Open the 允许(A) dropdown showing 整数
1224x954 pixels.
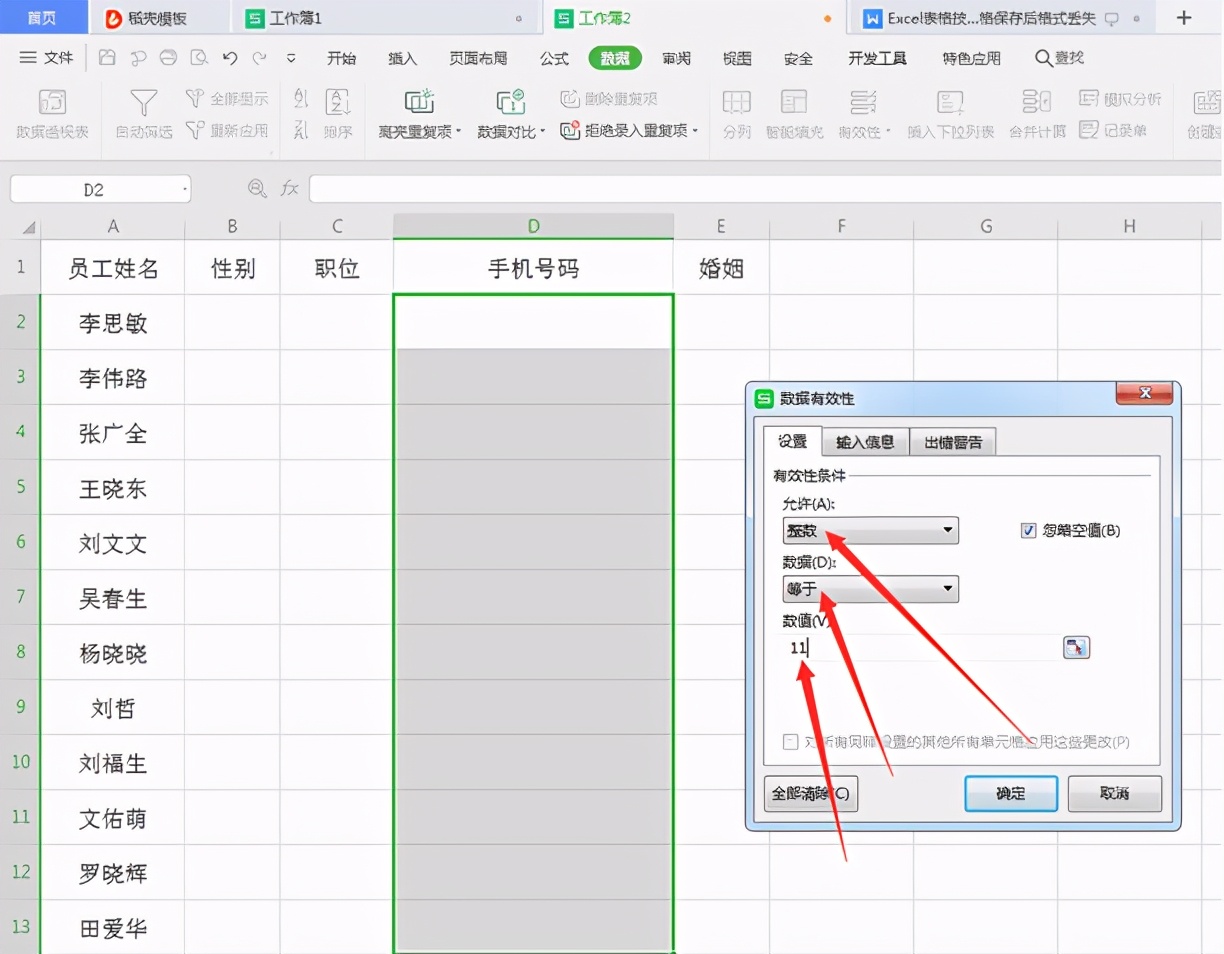870,530
